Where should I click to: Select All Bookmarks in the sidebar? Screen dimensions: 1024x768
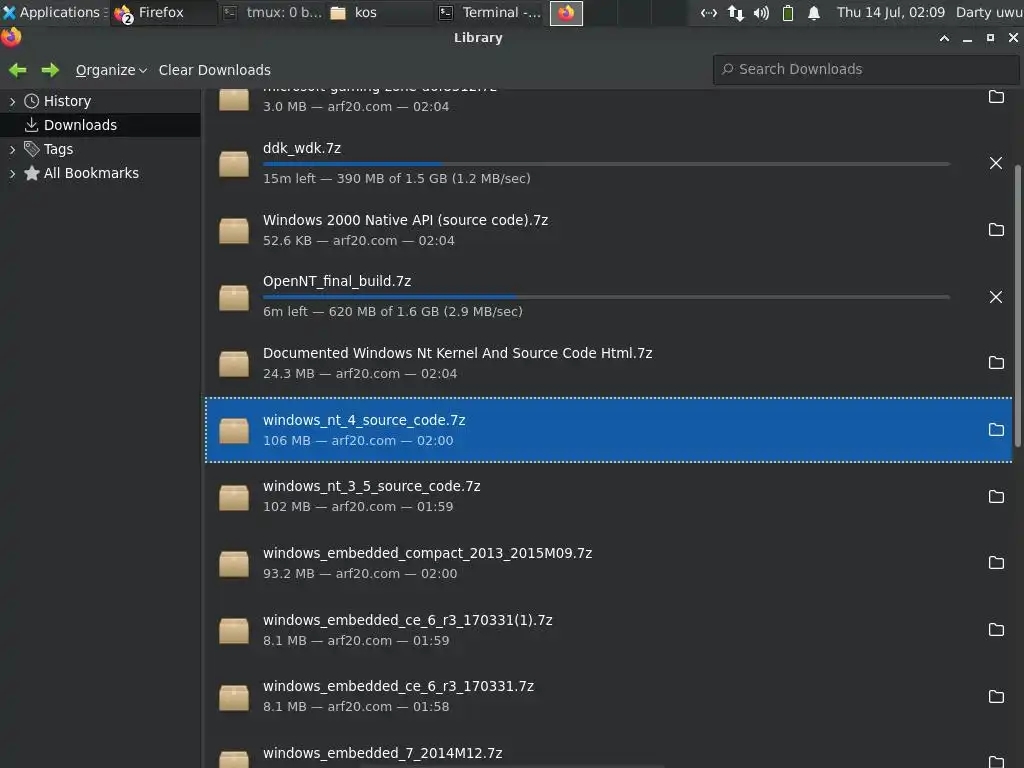click(x=91, y=173)
